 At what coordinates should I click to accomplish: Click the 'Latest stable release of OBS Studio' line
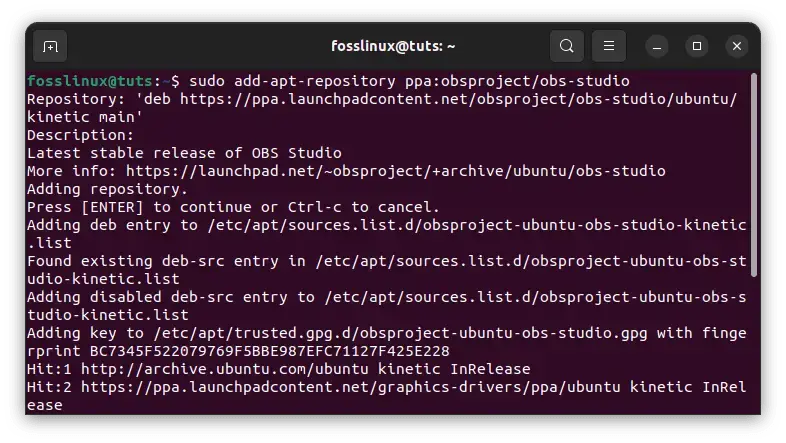click(x=184, y=153)
